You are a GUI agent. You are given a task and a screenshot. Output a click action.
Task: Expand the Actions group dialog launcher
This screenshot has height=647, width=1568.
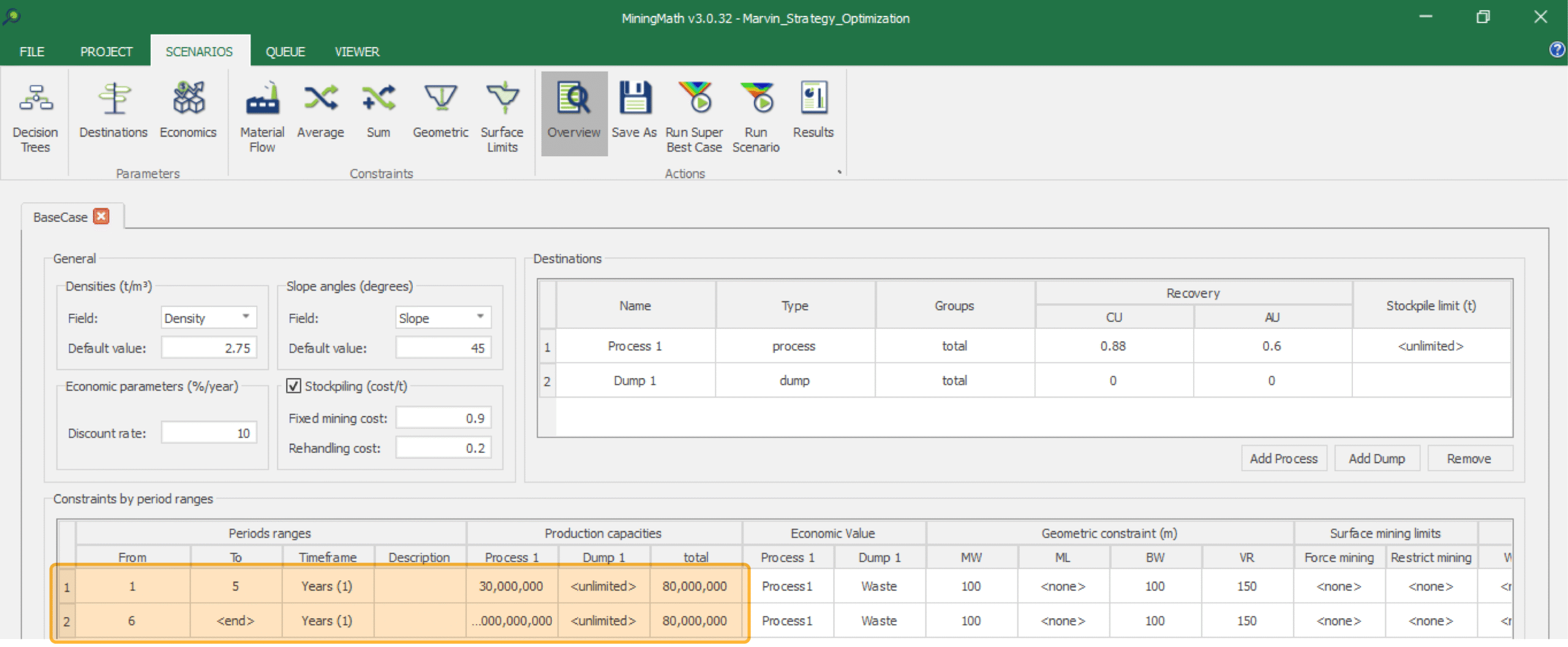pyautogui.click(x=839, y=172)
